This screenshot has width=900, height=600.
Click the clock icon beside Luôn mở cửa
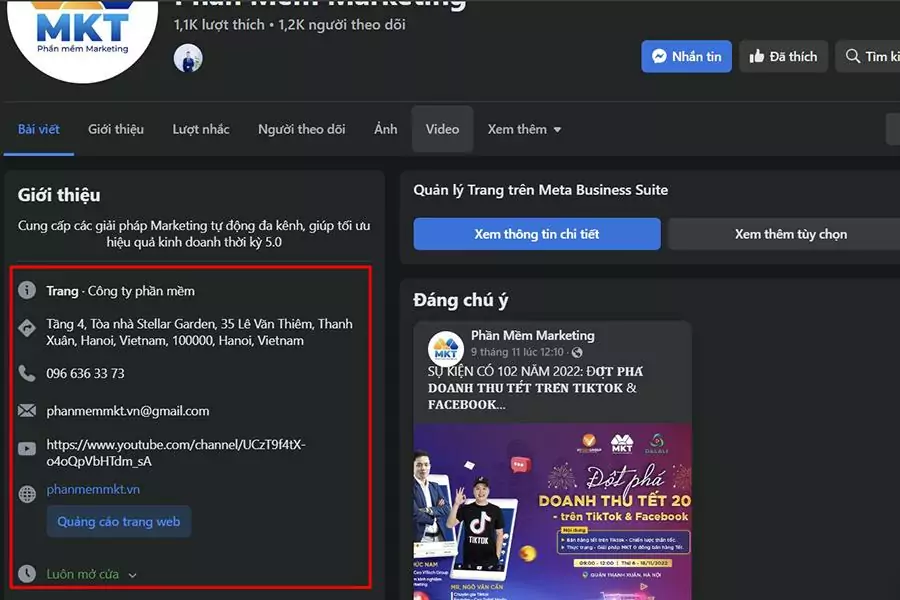(x=27, y=573)
